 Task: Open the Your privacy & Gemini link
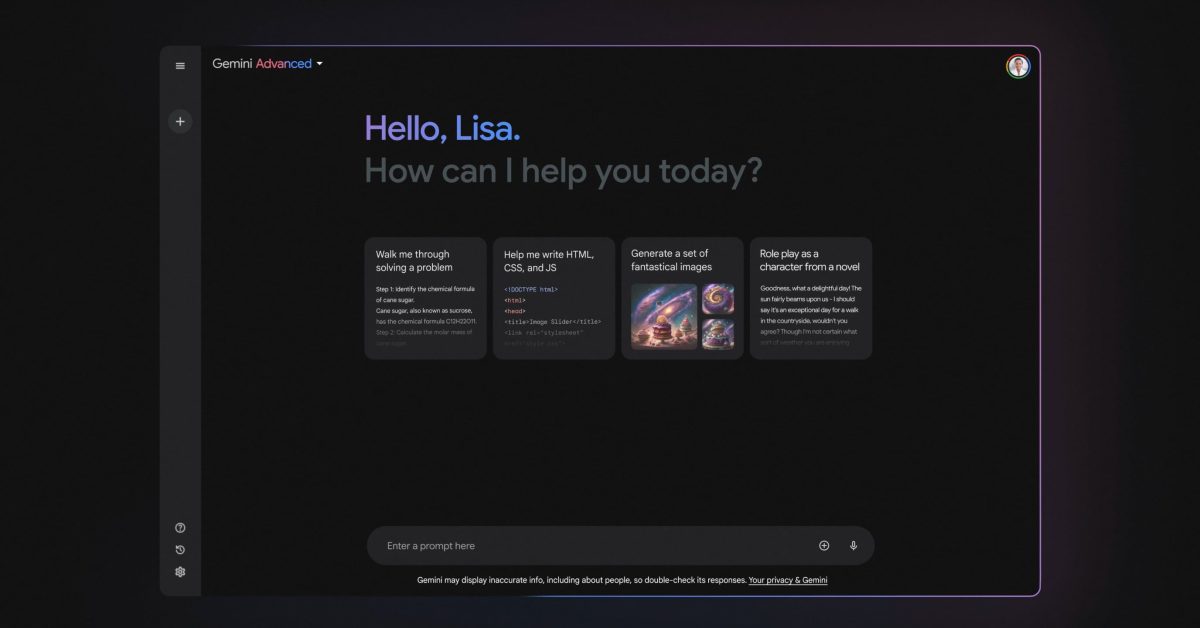pyautogui.click(x=788, y=579)
